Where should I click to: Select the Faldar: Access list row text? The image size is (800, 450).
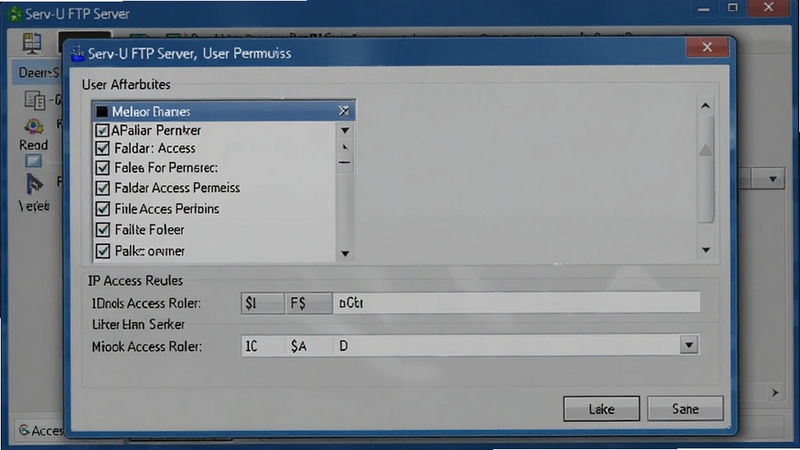(x=155, y=148)
